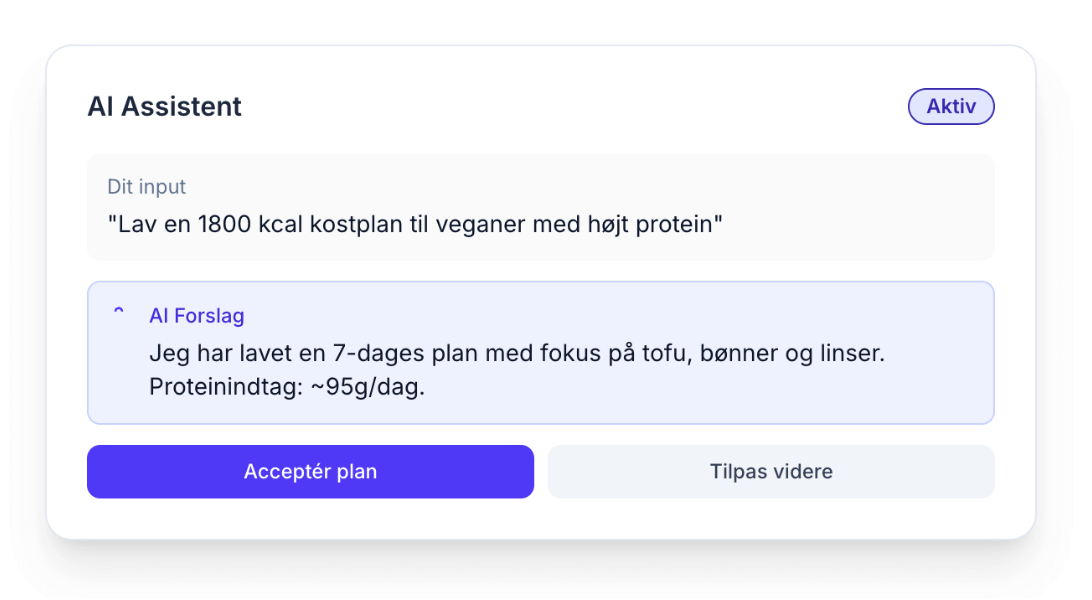1092x600 pixels.
Task: Click the AI Assistent title
Action: (x=164, y=106)
